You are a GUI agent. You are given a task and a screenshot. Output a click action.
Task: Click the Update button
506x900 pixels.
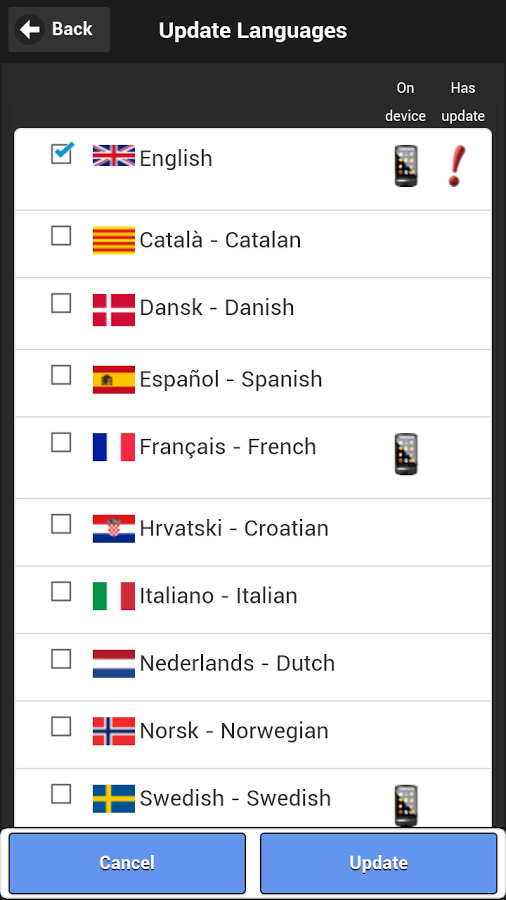coord(379,863)
